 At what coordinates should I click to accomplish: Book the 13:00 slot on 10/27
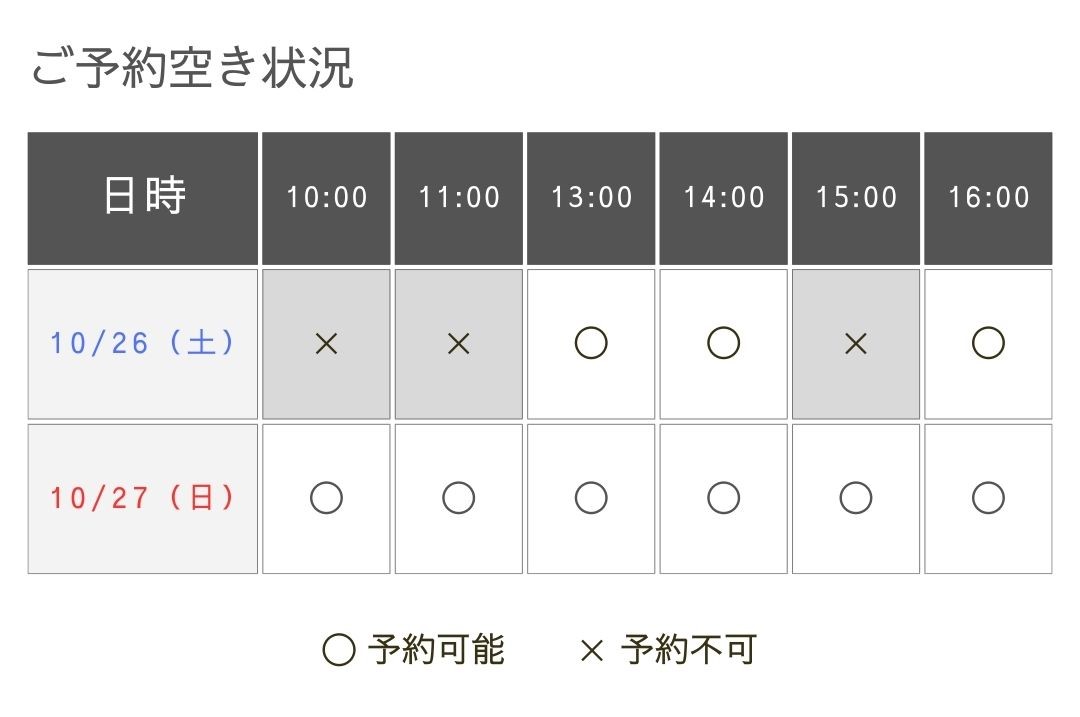pos(591,499)
